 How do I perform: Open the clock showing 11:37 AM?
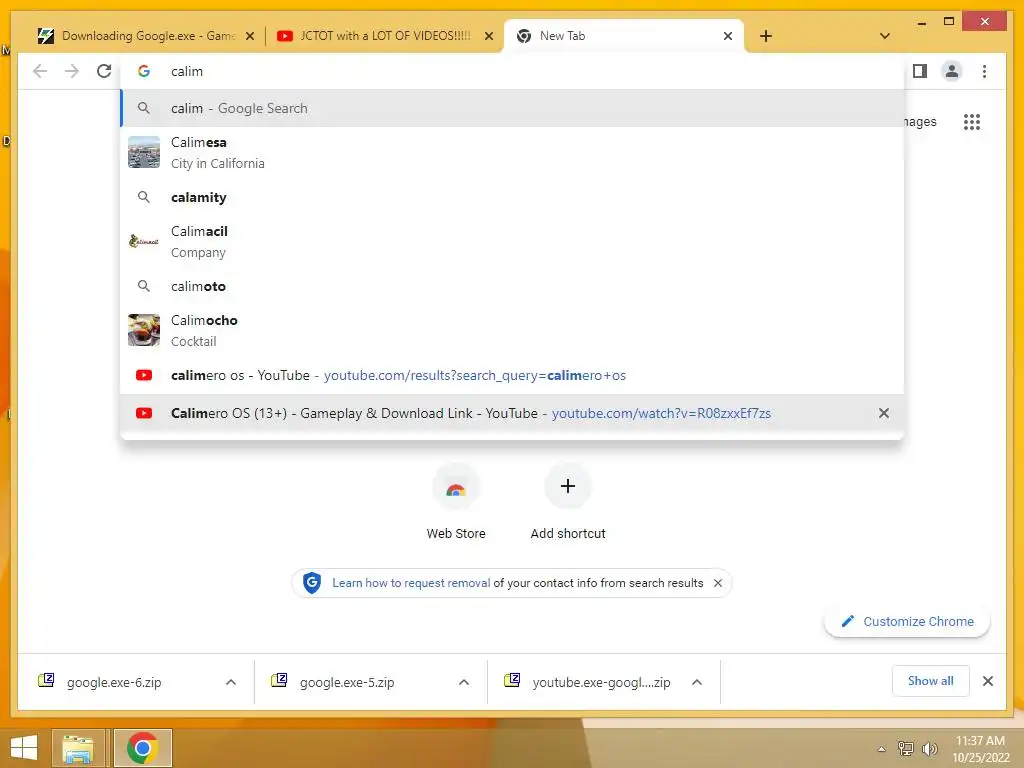(x=980, y=749)
